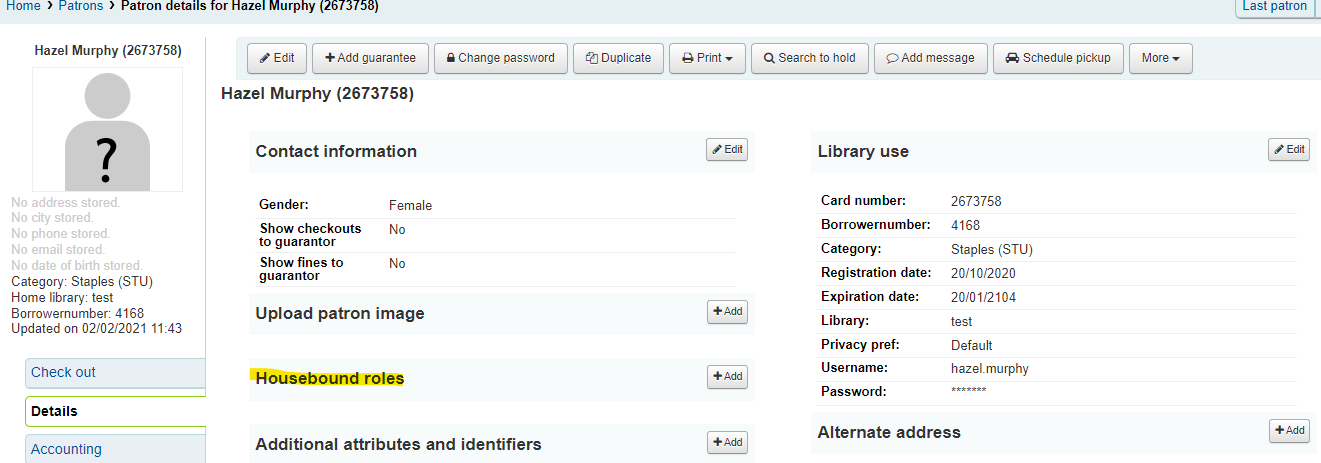The image size is (1321, 463).
Task: Go to Home breadcrumb link
Action: point(23,6)
